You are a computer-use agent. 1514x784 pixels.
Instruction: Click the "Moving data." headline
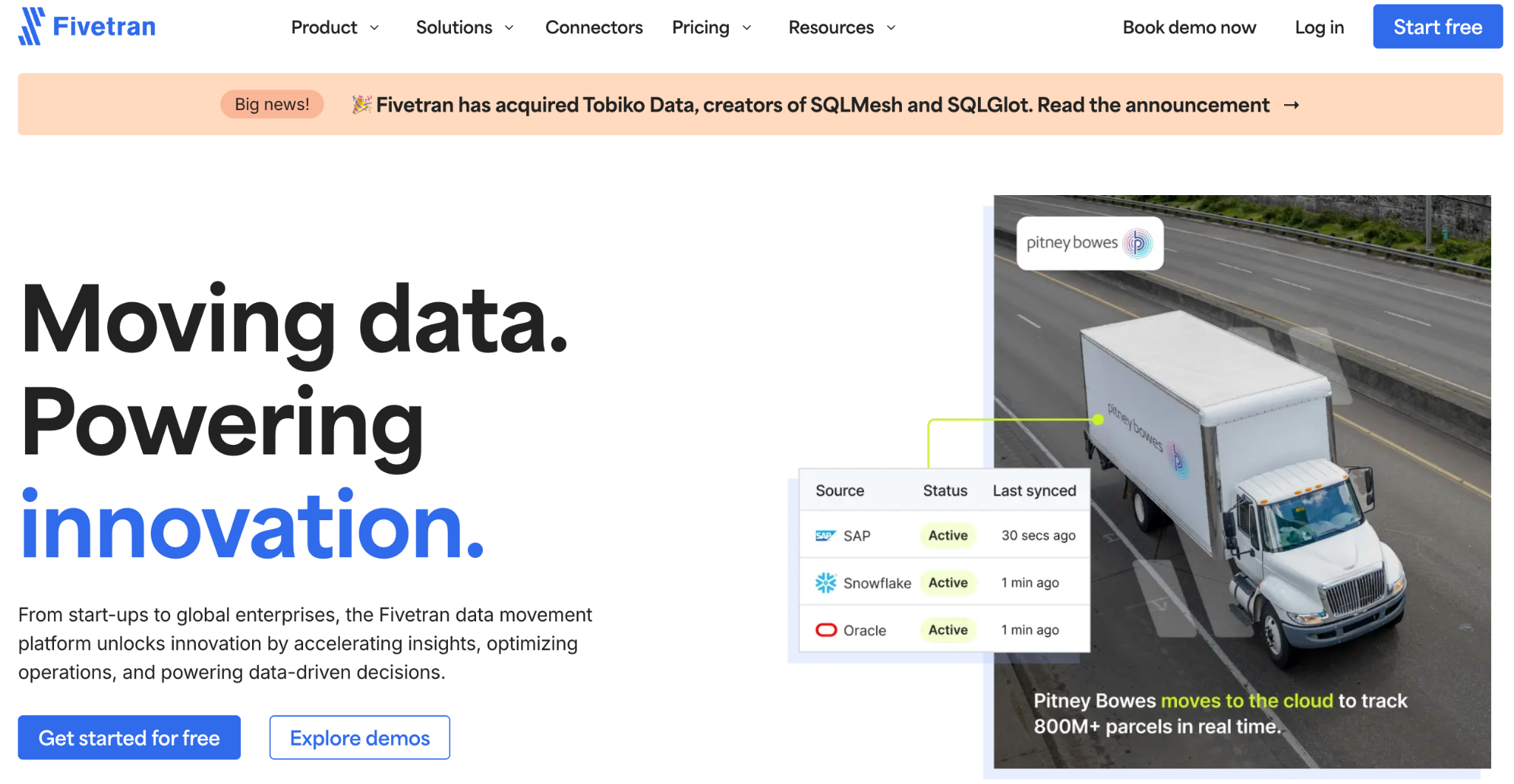click(x=294, y=324)
